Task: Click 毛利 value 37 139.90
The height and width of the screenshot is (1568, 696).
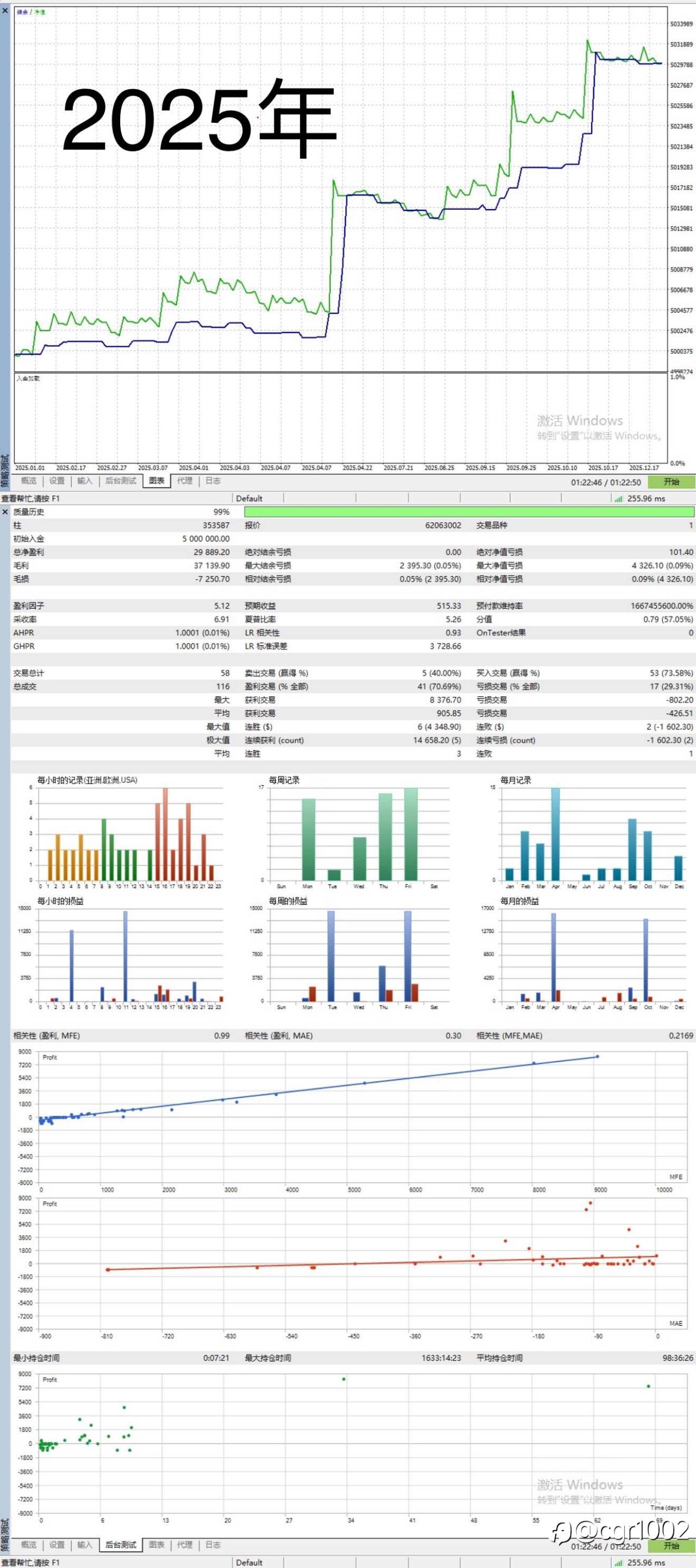Action: pos(212,565)
